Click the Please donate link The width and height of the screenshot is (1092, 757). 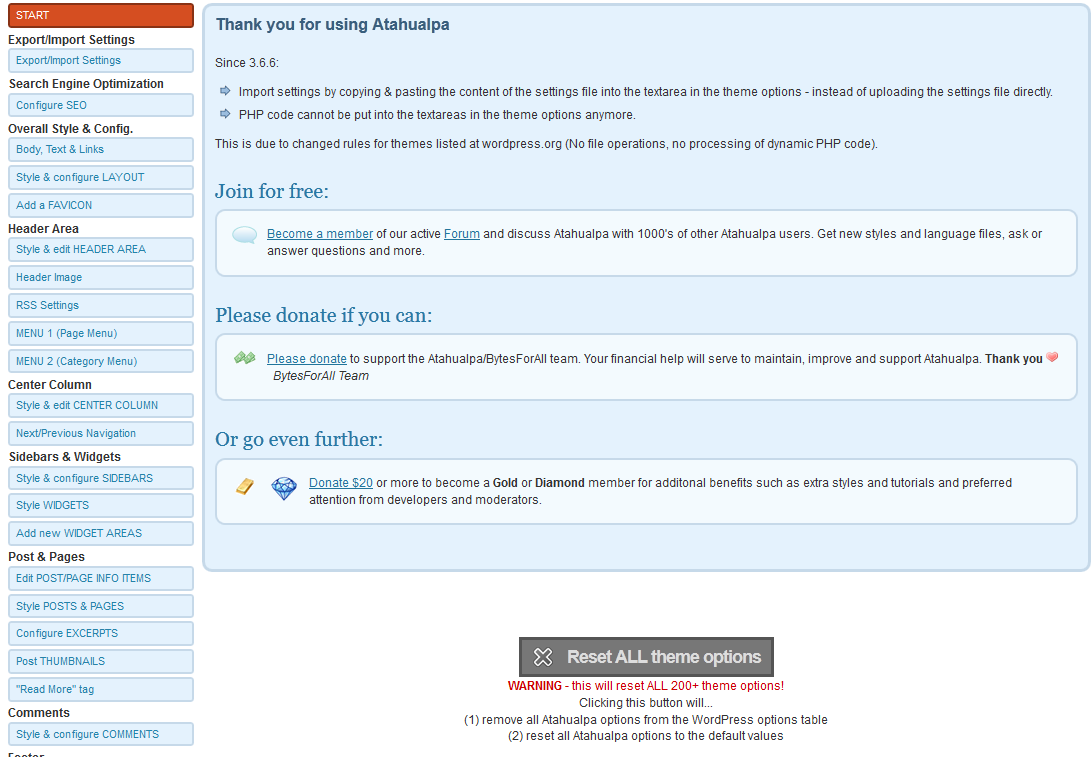point(306,359)
